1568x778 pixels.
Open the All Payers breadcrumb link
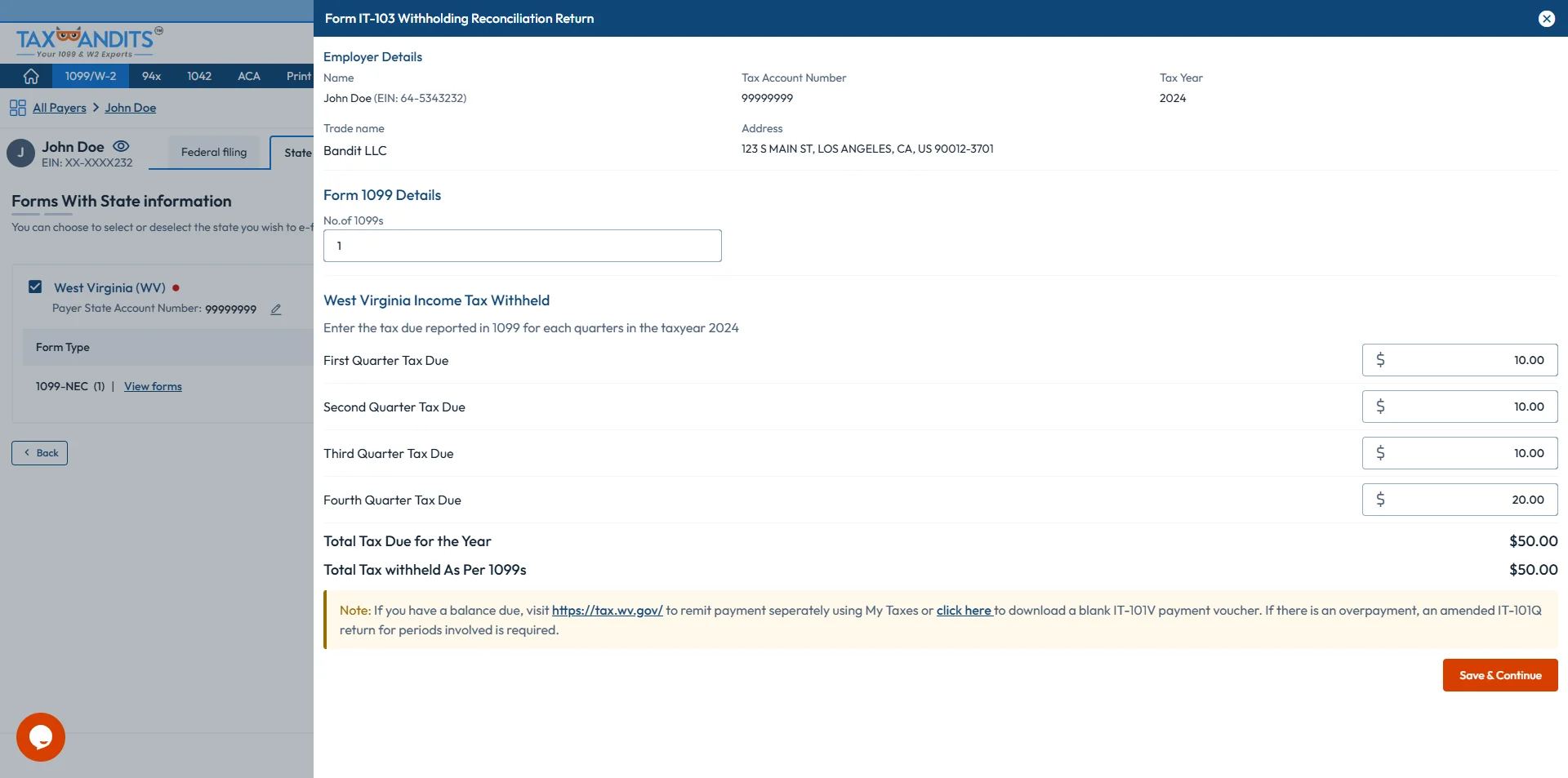60,108
